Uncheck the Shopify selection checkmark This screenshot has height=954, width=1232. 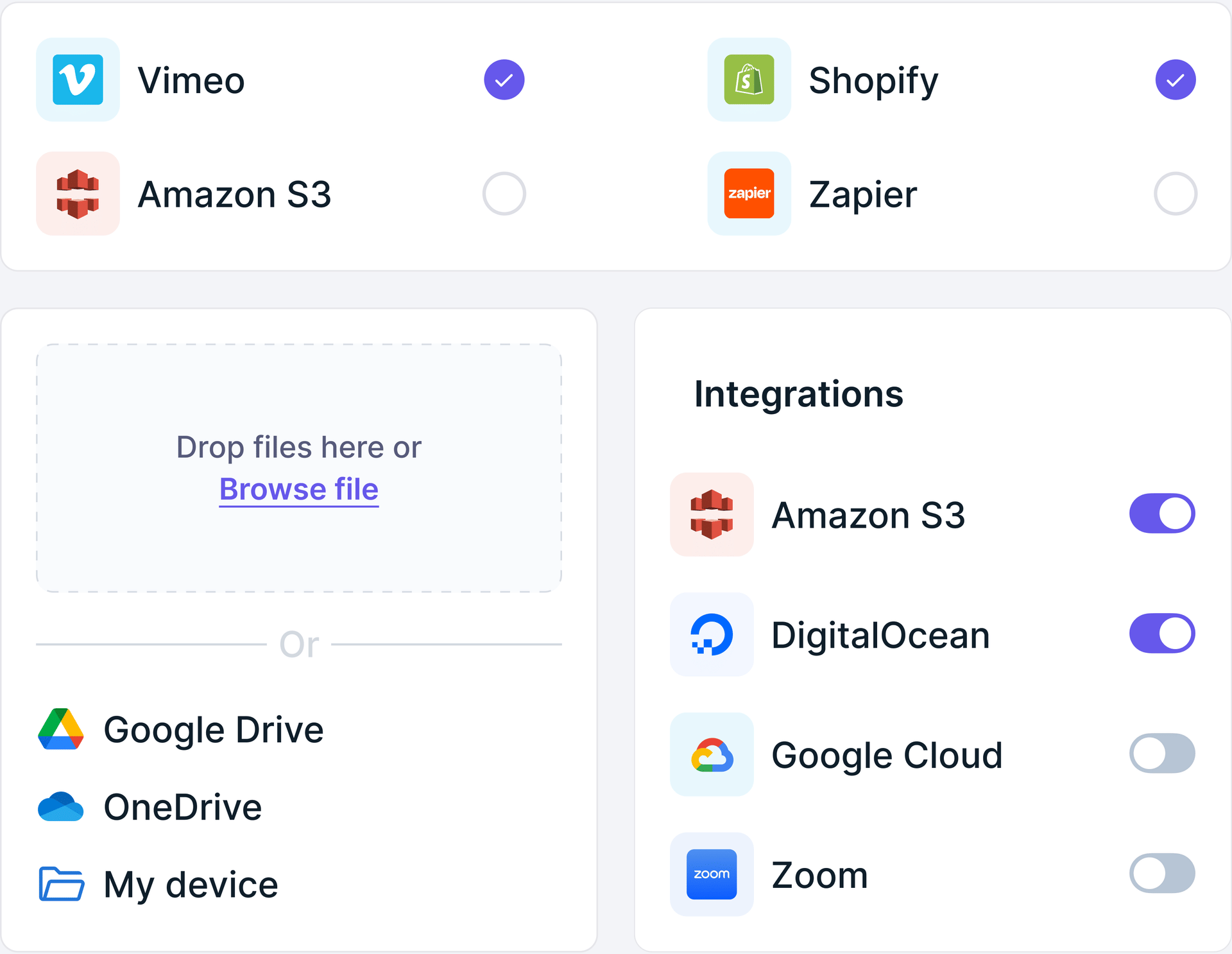[x=1175, y=80]
